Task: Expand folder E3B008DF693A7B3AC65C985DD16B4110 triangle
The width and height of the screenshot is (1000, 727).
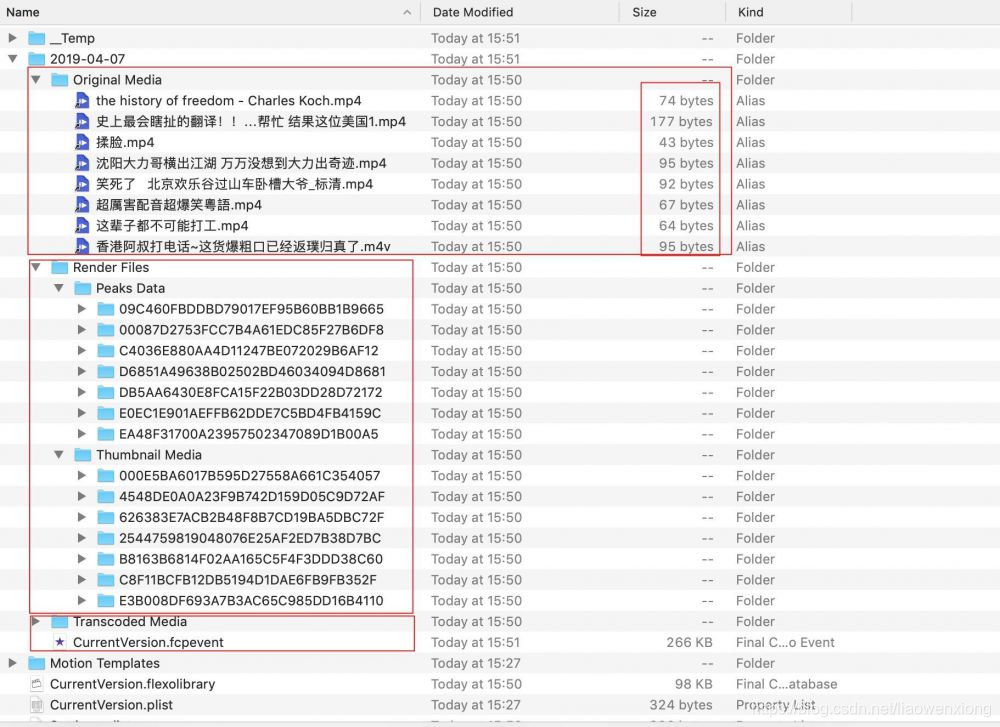Action: [x=82, y=601]
